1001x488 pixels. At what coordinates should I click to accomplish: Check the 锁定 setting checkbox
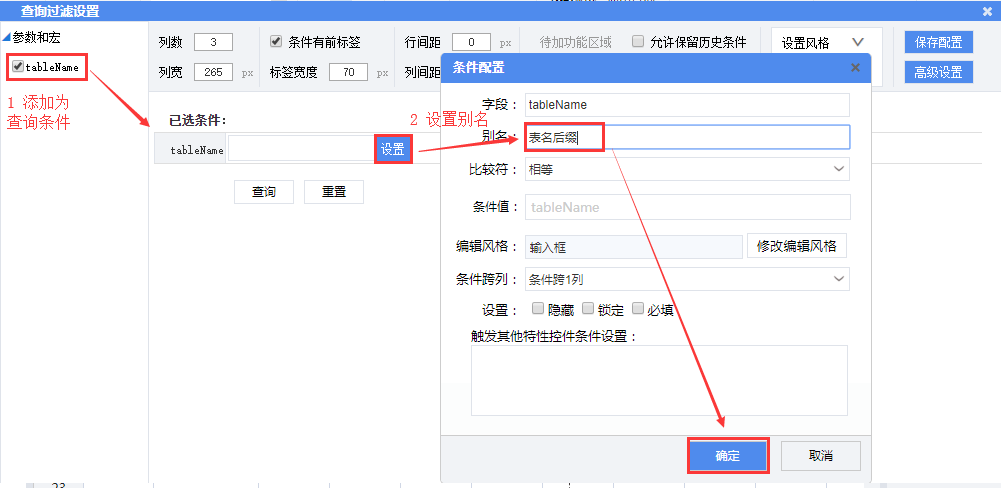pyautogui.click(x=588, y=309)
